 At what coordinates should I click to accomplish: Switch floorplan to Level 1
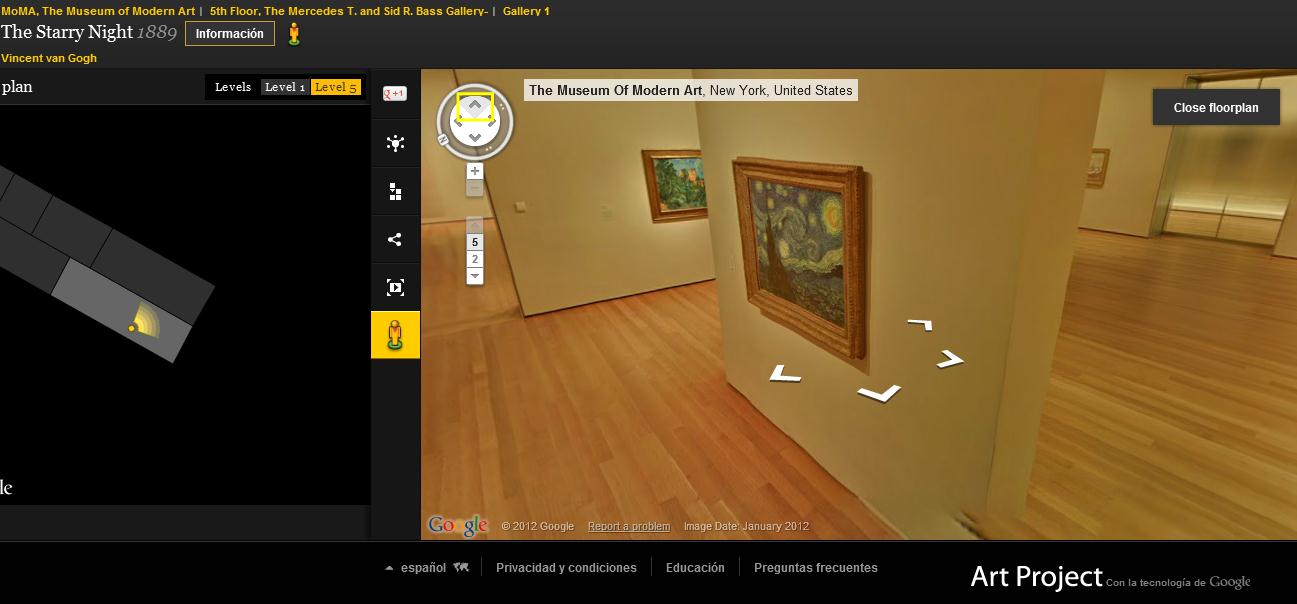point(285,87)
